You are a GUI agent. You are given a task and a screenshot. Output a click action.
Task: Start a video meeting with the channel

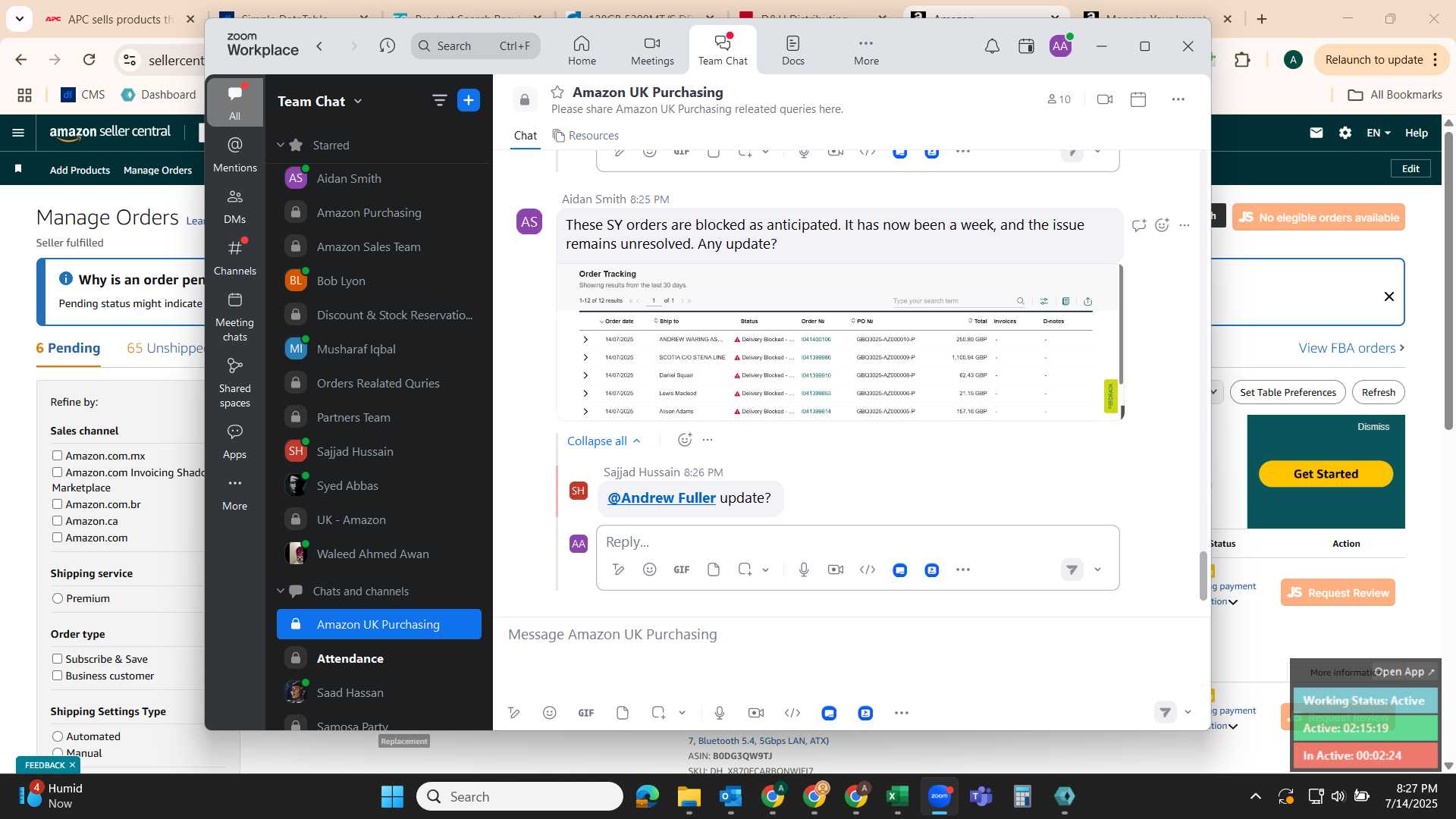pos(1105,99)
